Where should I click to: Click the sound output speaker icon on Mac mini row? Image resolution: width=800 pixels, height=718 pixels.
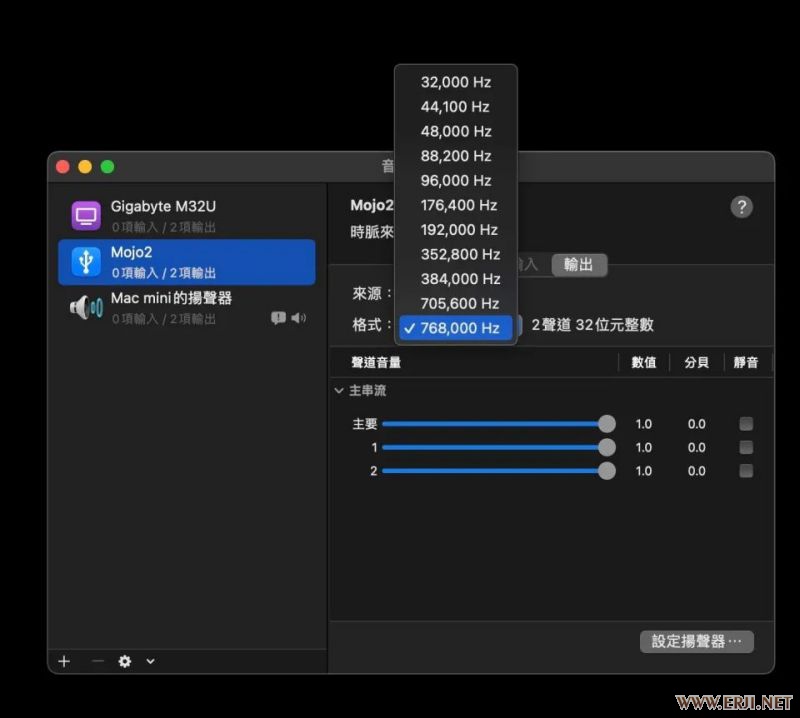pos(298,318)
